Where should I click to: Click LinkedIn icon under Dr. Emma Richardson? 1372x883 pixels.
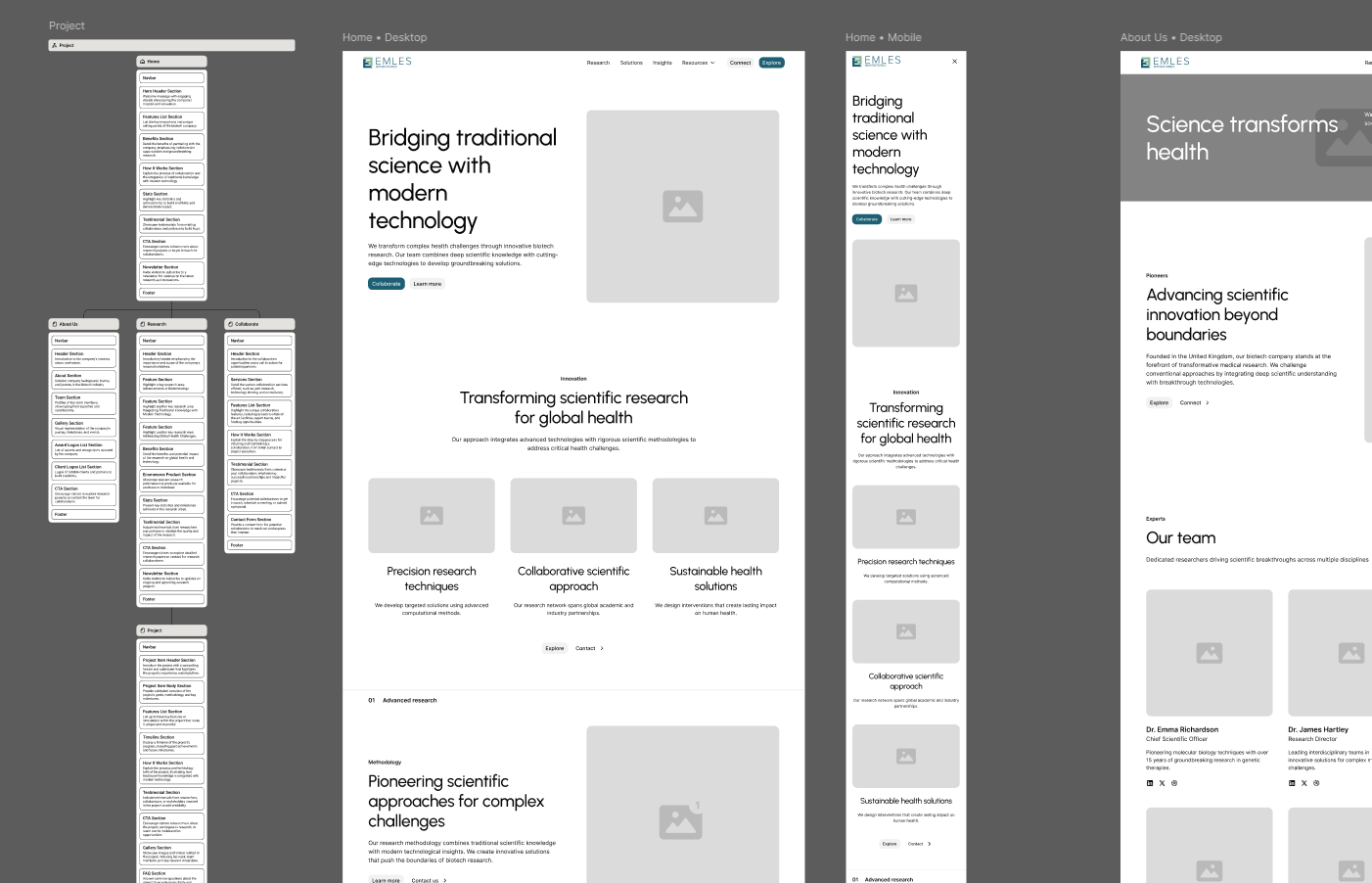tap(1150, 783)
